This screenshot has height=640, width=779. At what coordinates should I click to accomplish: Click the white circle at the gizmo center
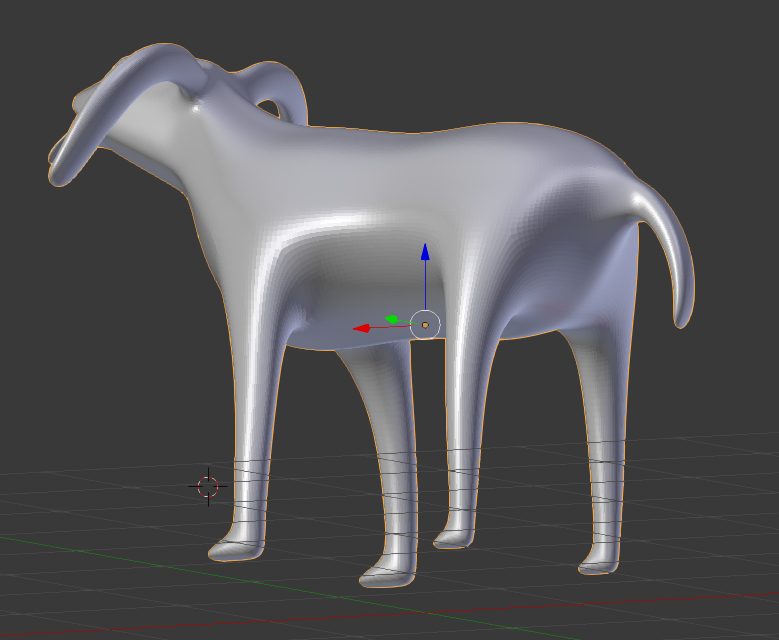(x=425, y=325)
